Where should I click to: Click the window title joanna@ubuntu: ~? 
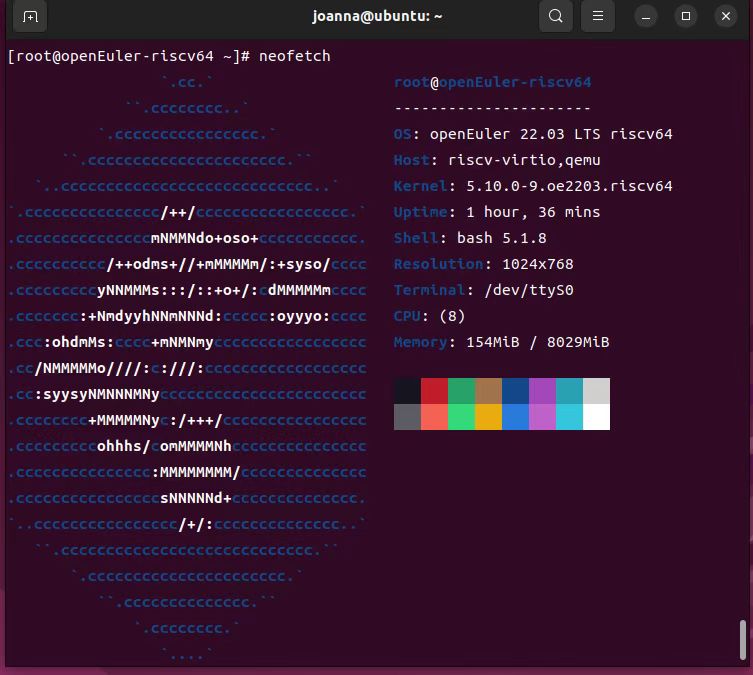point(377,16)
